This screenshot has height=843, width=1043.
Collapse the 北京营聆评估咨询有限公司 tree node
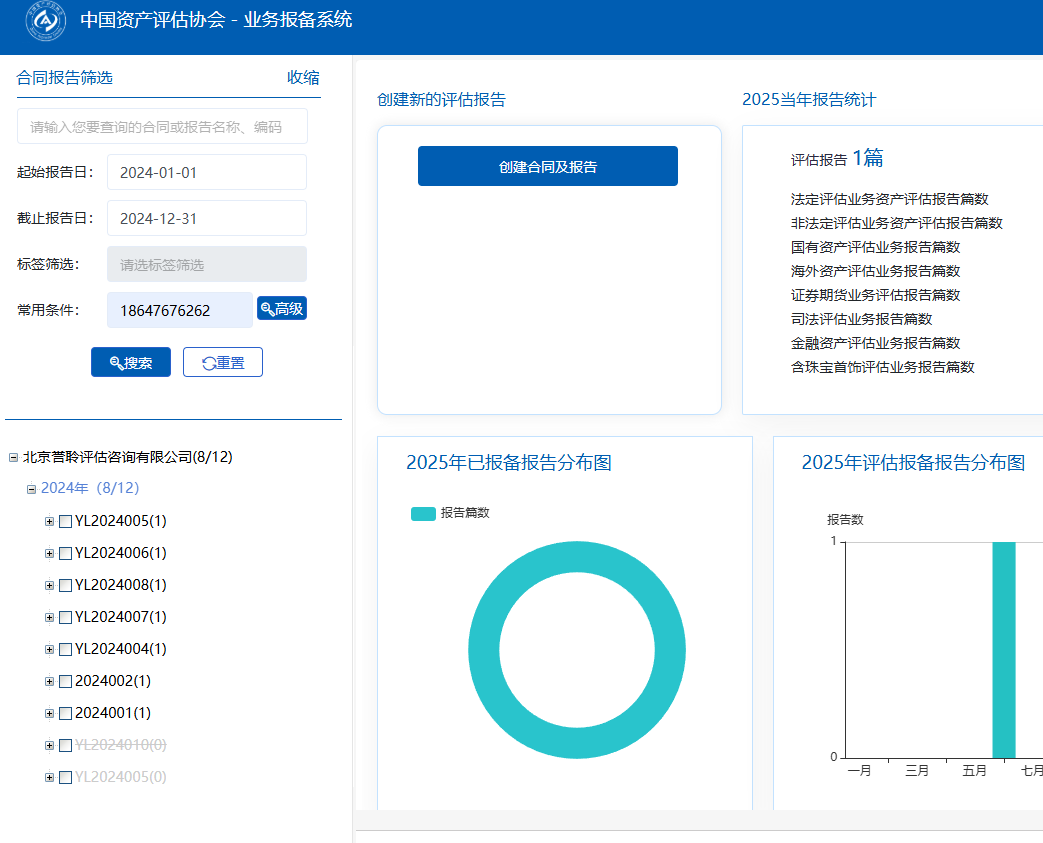[14, 457]
